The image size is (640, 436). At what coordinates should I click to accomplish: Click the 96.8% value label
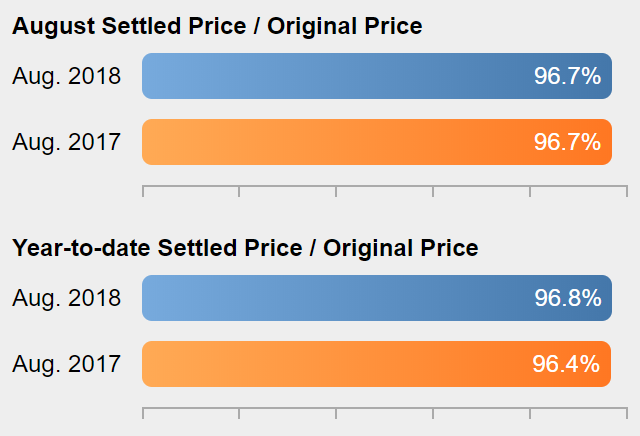point(568,298)
